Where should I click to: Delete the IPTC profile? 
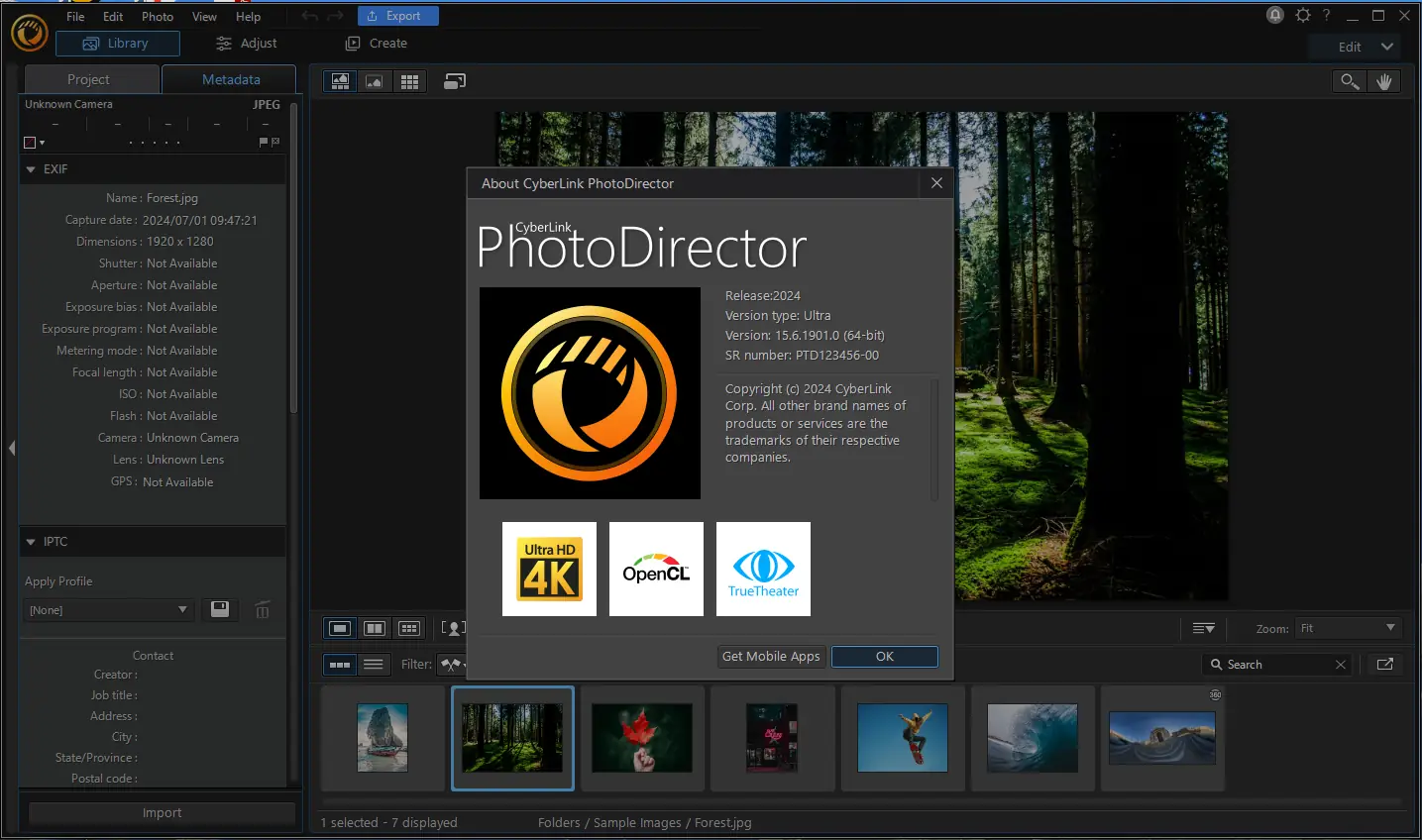tap(262, 609)
